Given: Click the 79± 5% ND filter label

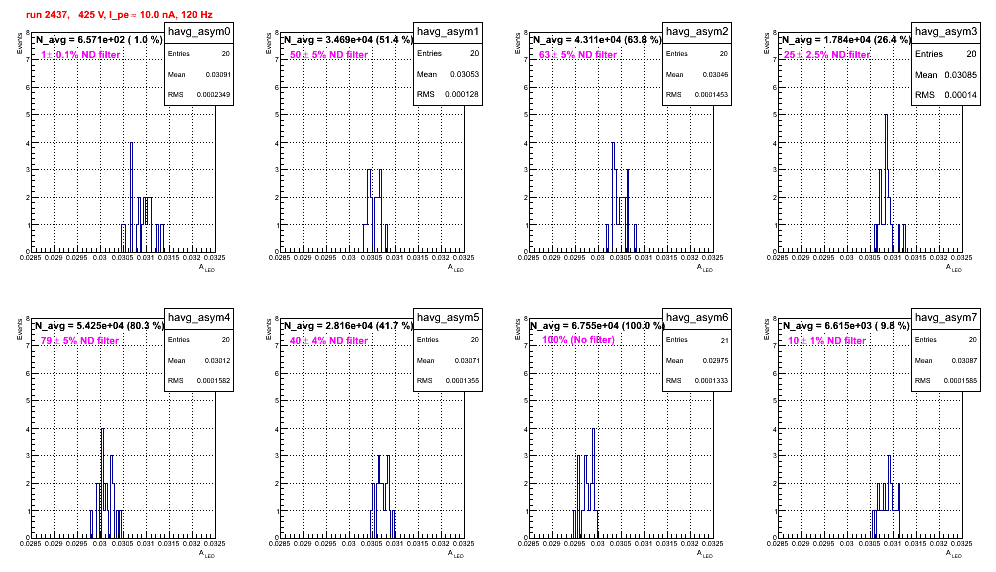Looking at the screenshot, I should pos(80,341).
